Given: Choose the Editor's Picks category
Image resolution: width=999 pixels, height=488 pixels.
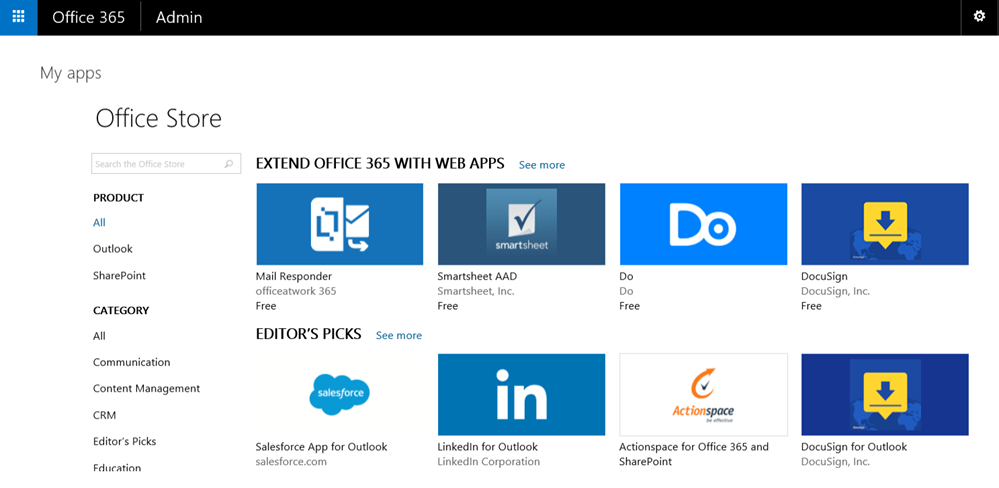Looking at the screenshot, I should point(124,441).
